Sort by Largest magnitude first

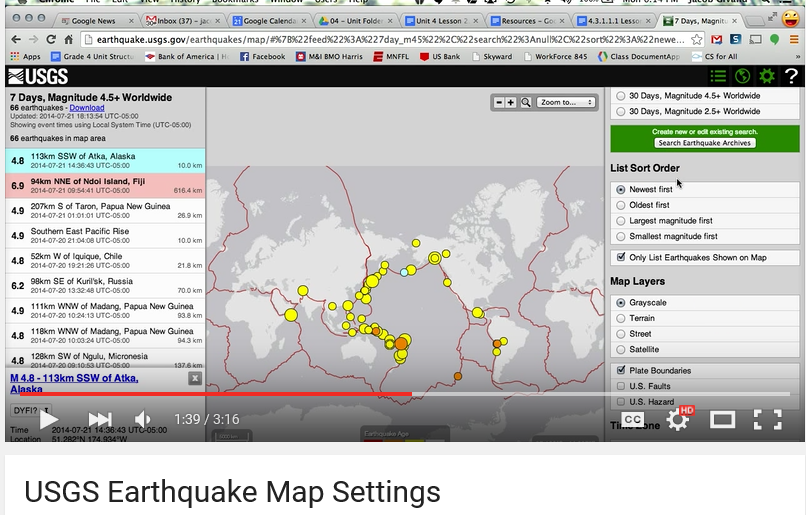click(x=705, y=220)
